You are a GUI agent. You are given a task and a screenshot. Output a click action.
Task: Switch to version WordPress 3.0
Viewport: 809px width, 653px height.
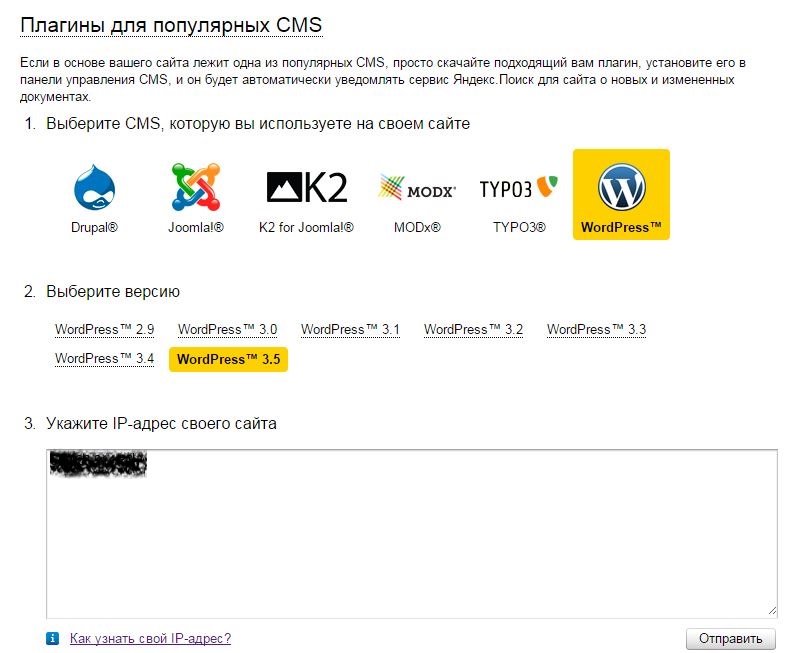pos(227,329)
